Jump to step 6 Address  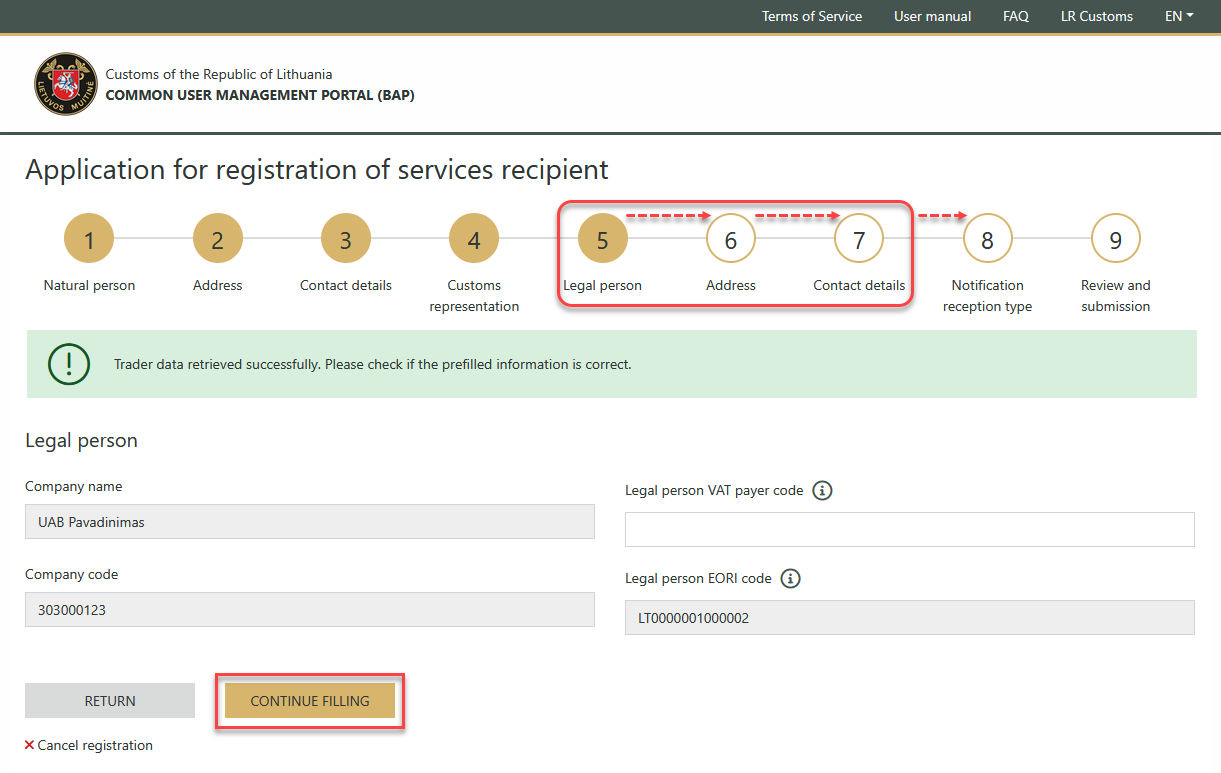coord(730,239)
